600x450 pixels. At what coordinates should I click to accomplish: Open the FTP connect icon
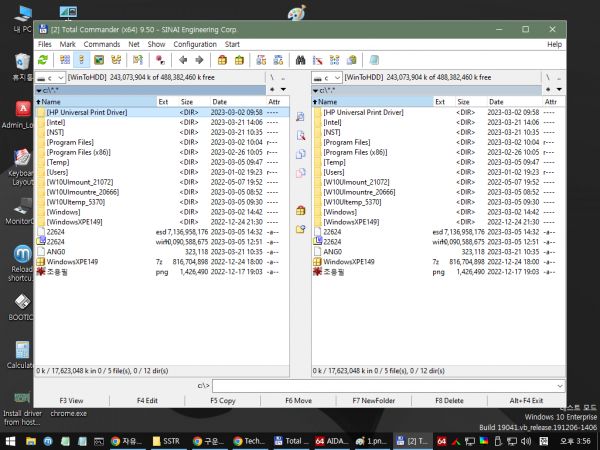click(261, 60)
